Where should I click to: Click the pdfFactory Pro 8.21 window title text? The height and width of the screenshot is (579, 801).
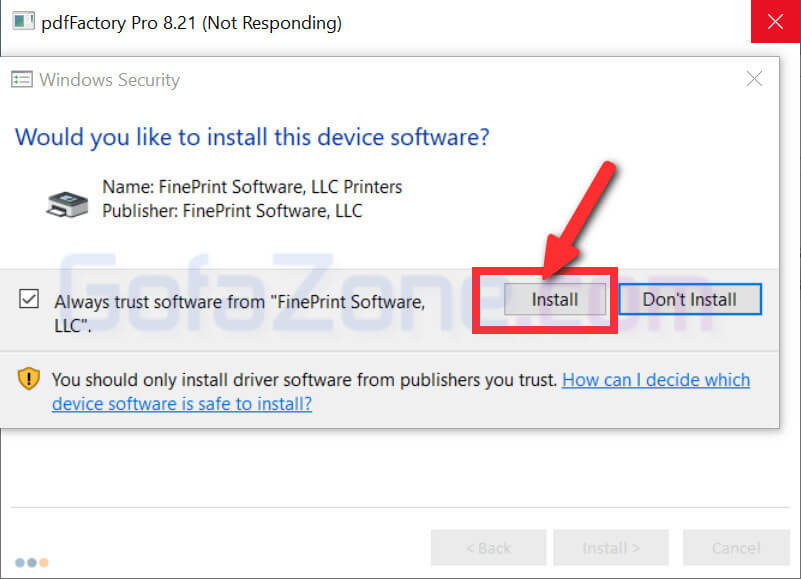coord(191,23)
